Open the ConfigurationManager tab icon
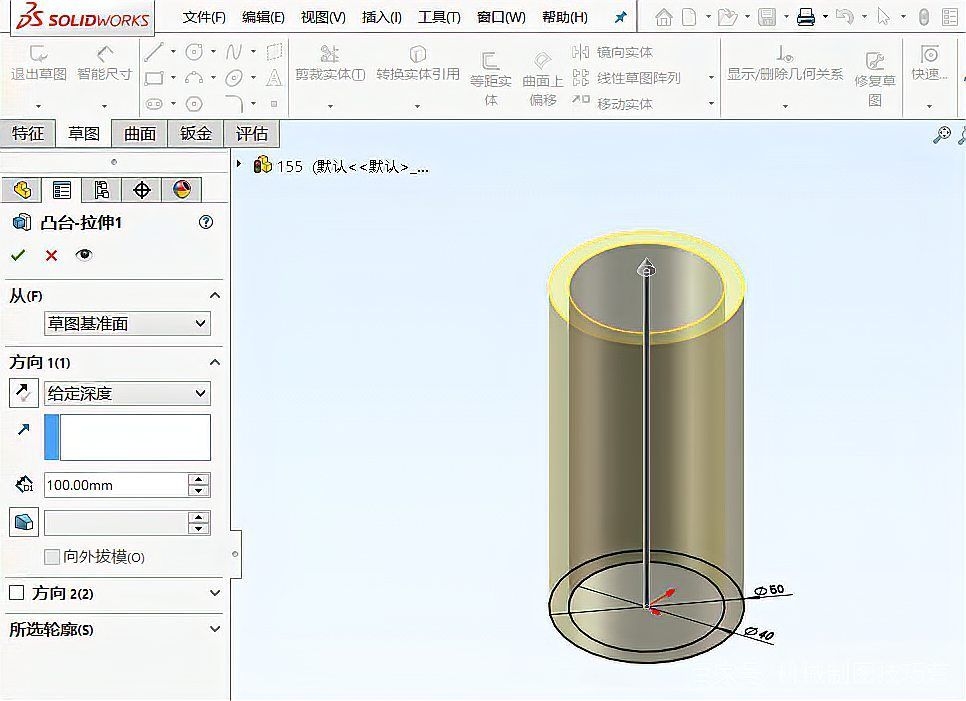 (x=101, y=190)
